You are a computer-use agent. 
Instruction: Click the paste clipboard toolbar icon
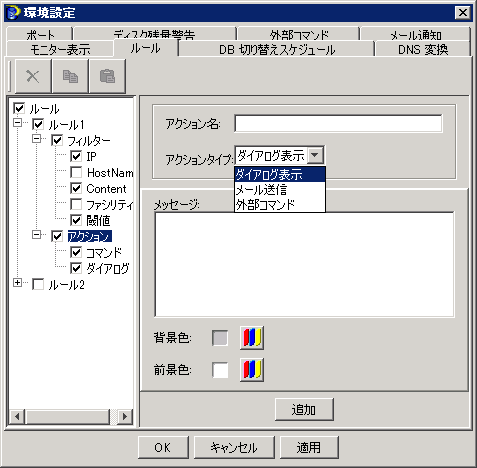[x=107, y=76]
